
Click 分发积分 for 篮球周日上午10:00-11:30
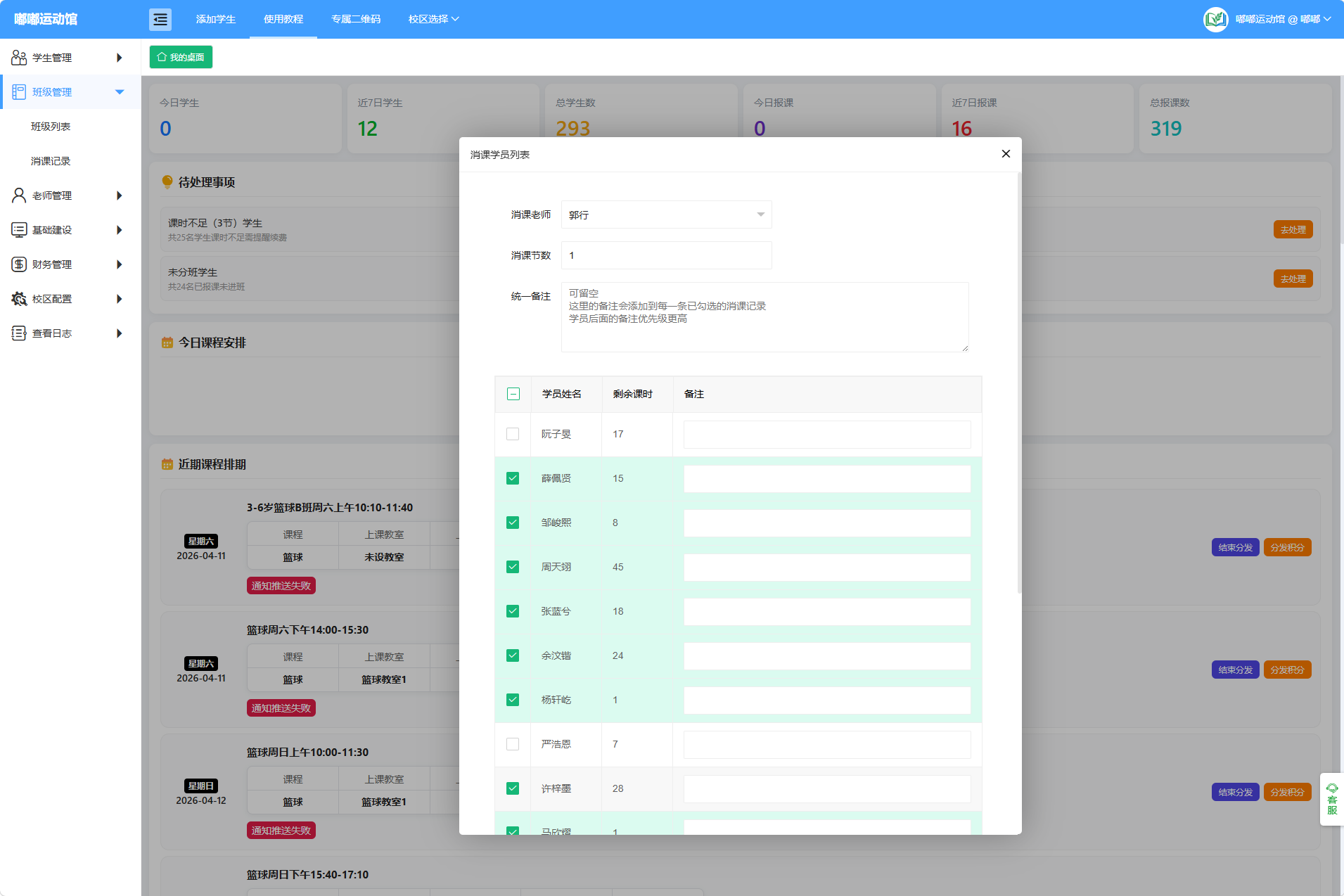click(1287, 793)
